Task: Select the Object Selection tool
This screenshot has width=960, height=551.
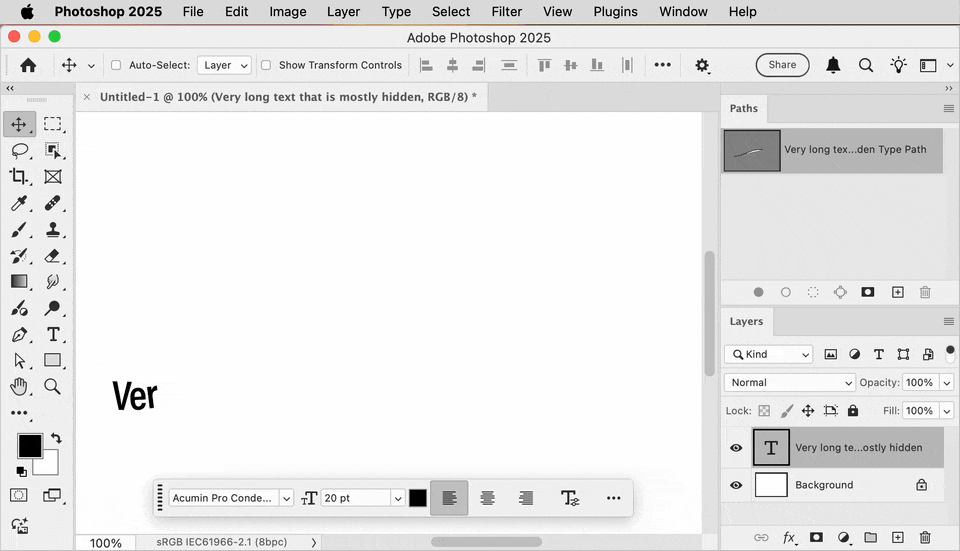Action: (x=53, y=151)
